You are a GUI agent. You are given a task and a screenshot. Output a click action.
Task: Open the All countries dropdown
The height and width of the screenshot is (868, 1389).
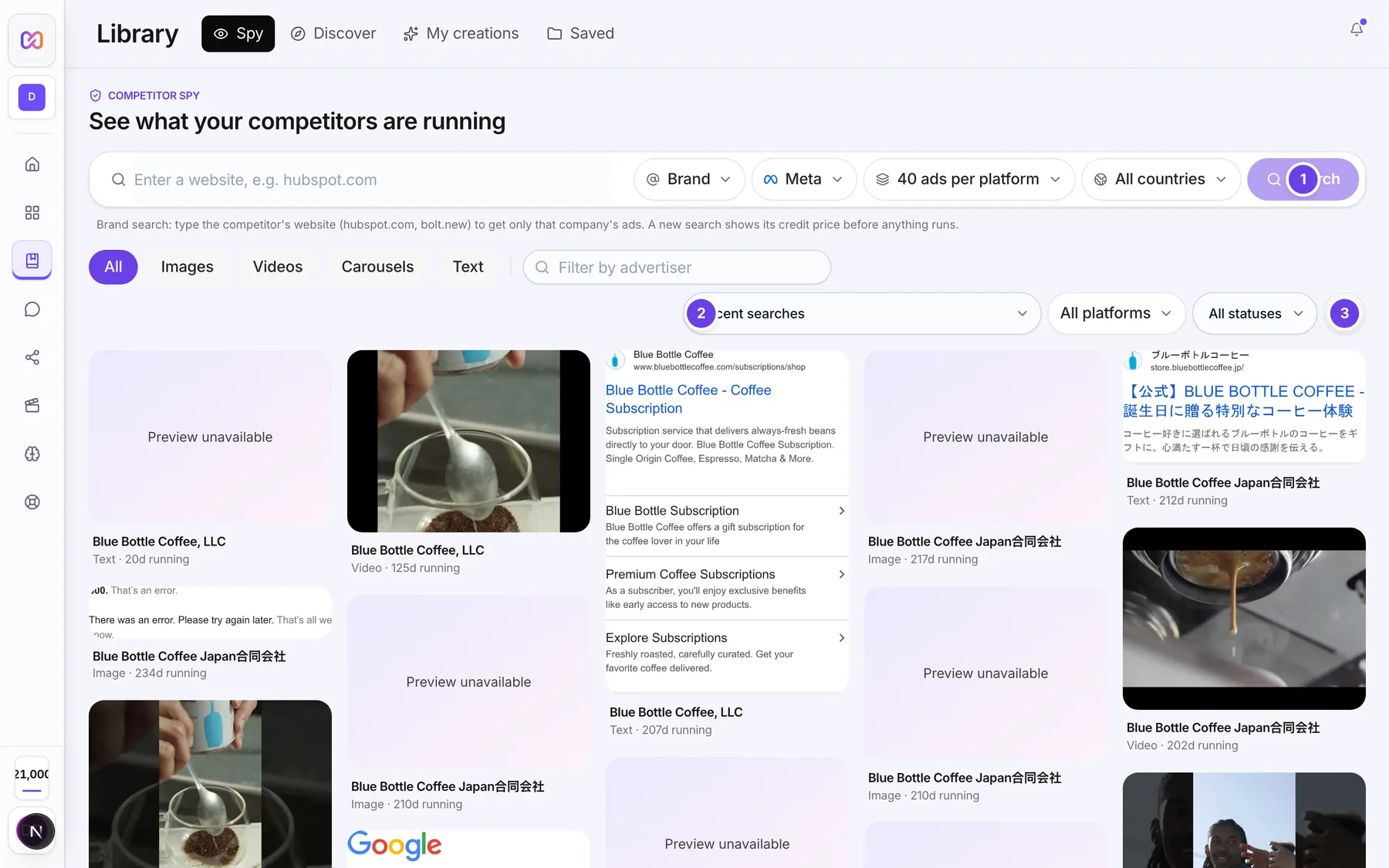[1161, 180]
